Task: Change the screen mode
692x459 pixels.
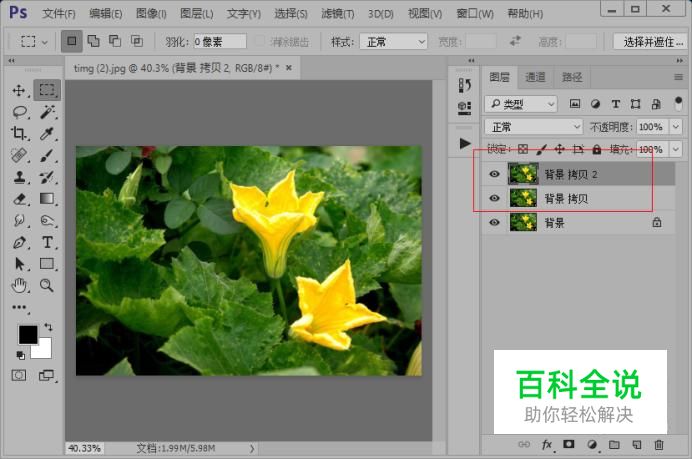Action: (x=46, y=376)
